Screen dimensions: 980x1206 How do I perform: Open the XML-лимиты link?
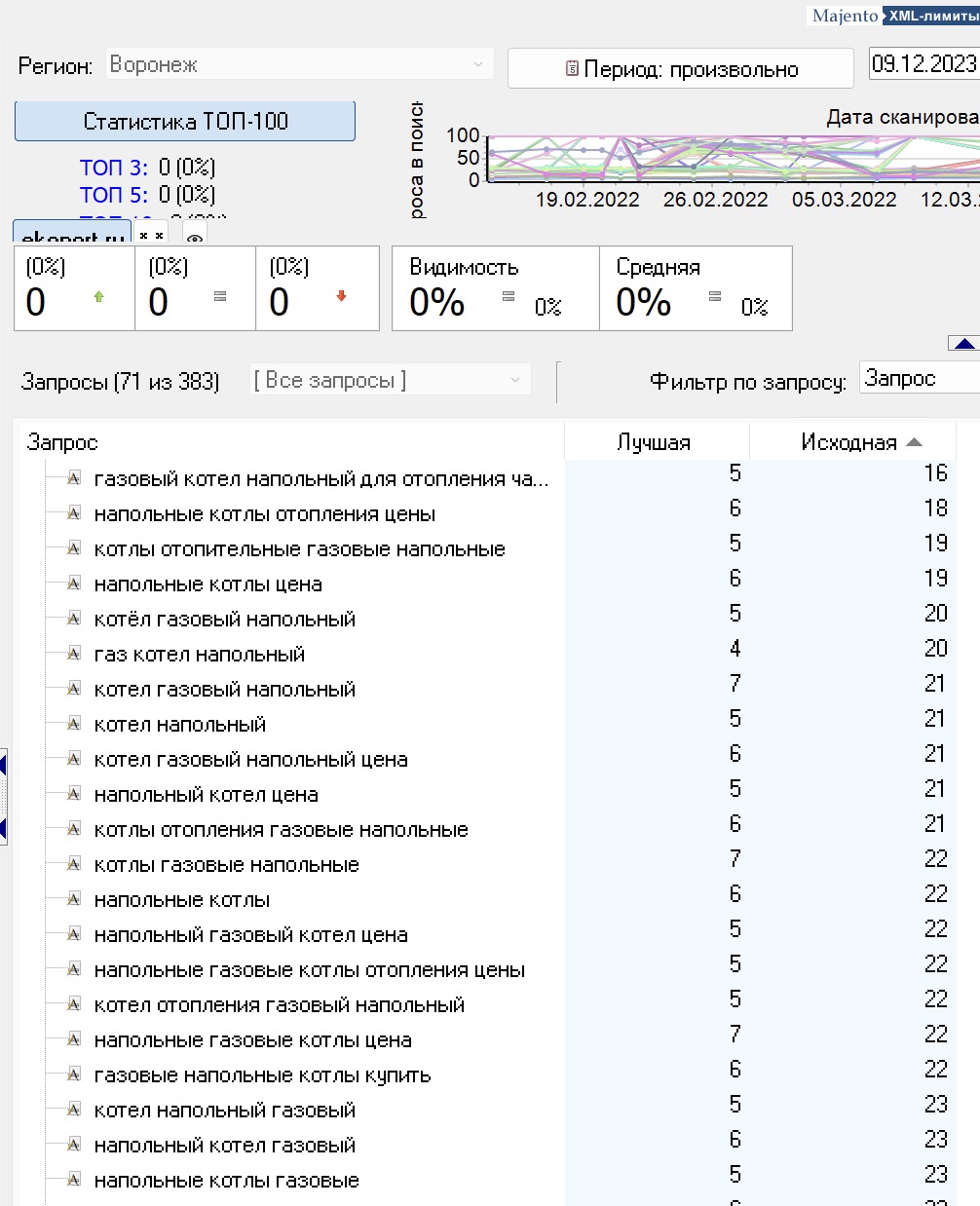(x=931, y=16)
